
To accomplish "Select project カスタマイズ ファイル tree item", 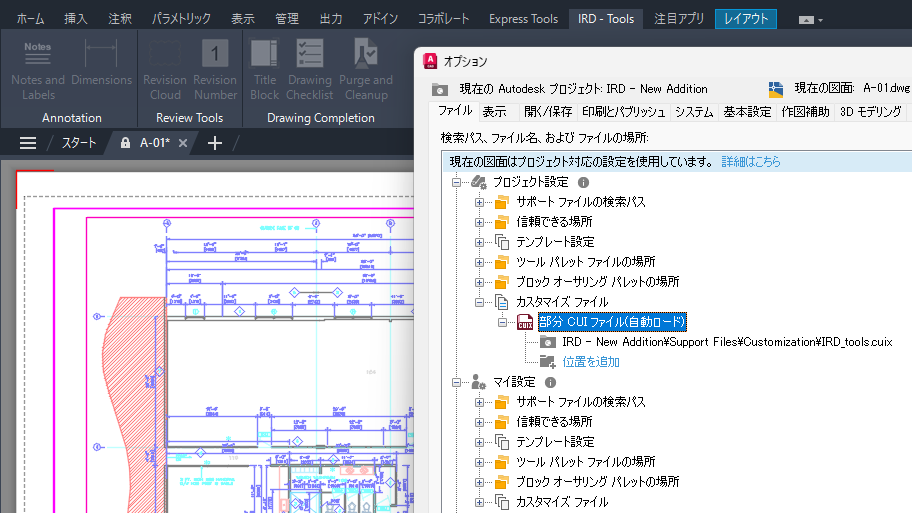I will (562, 302).
